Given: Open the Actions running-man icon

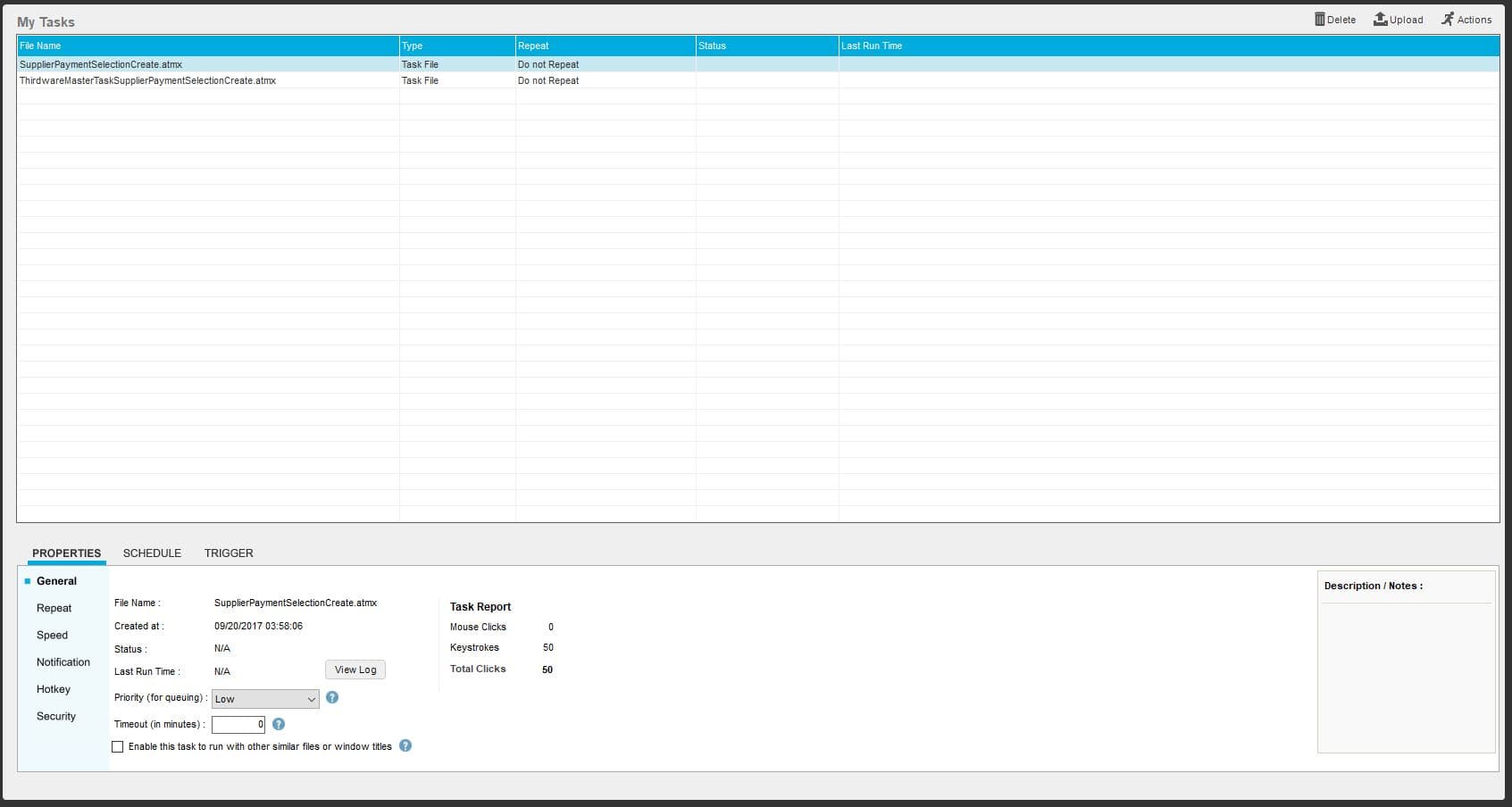Looking at the screenshot, I should click(1448, 19).
